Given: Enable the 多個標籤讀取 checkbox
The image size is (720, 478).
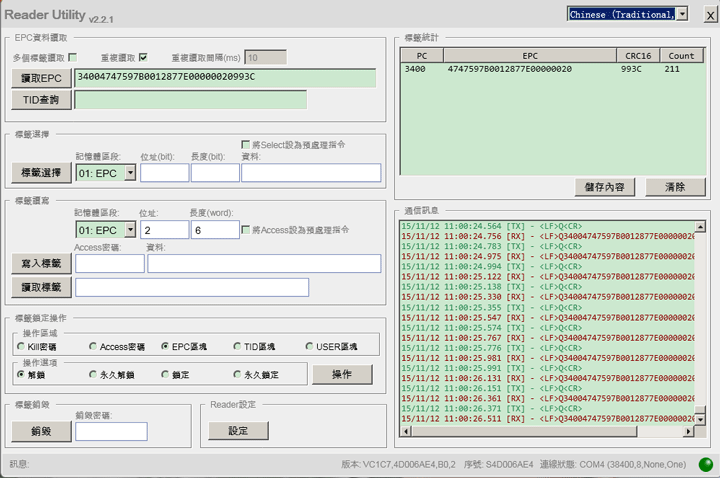Looking at the screenshot, I should click(x=72, y=57).
